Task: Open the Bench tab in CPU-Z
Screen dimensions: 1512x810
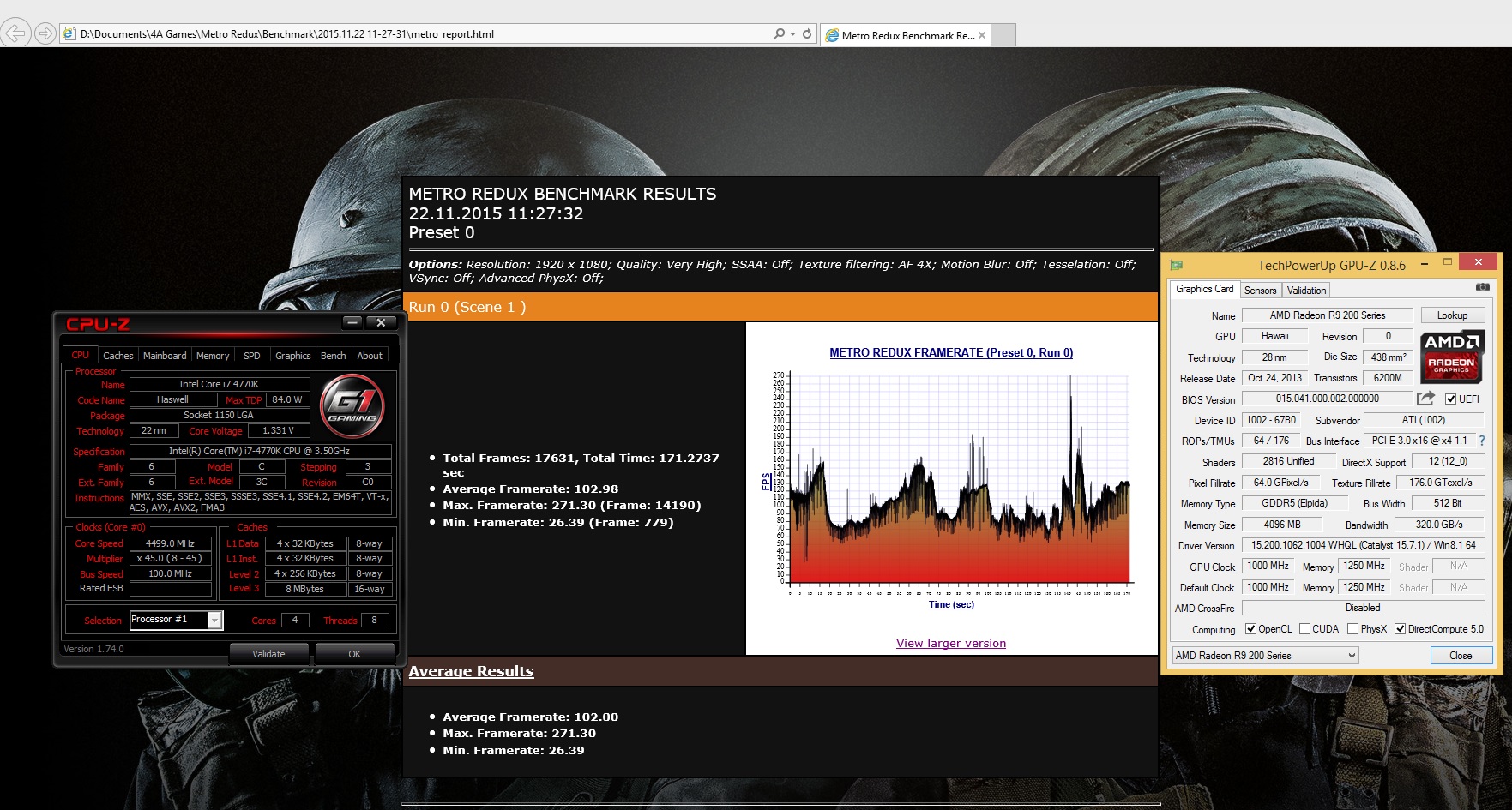Action: click(x=334, y=356)
